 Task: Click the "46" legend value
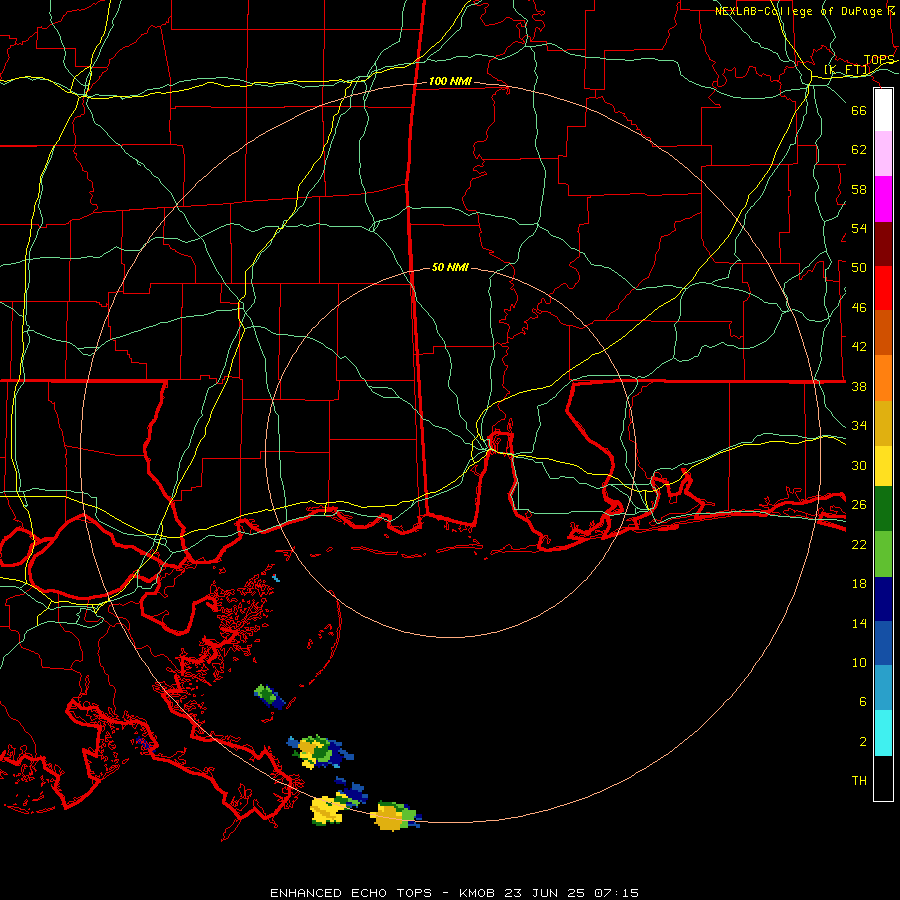point(859,308)
